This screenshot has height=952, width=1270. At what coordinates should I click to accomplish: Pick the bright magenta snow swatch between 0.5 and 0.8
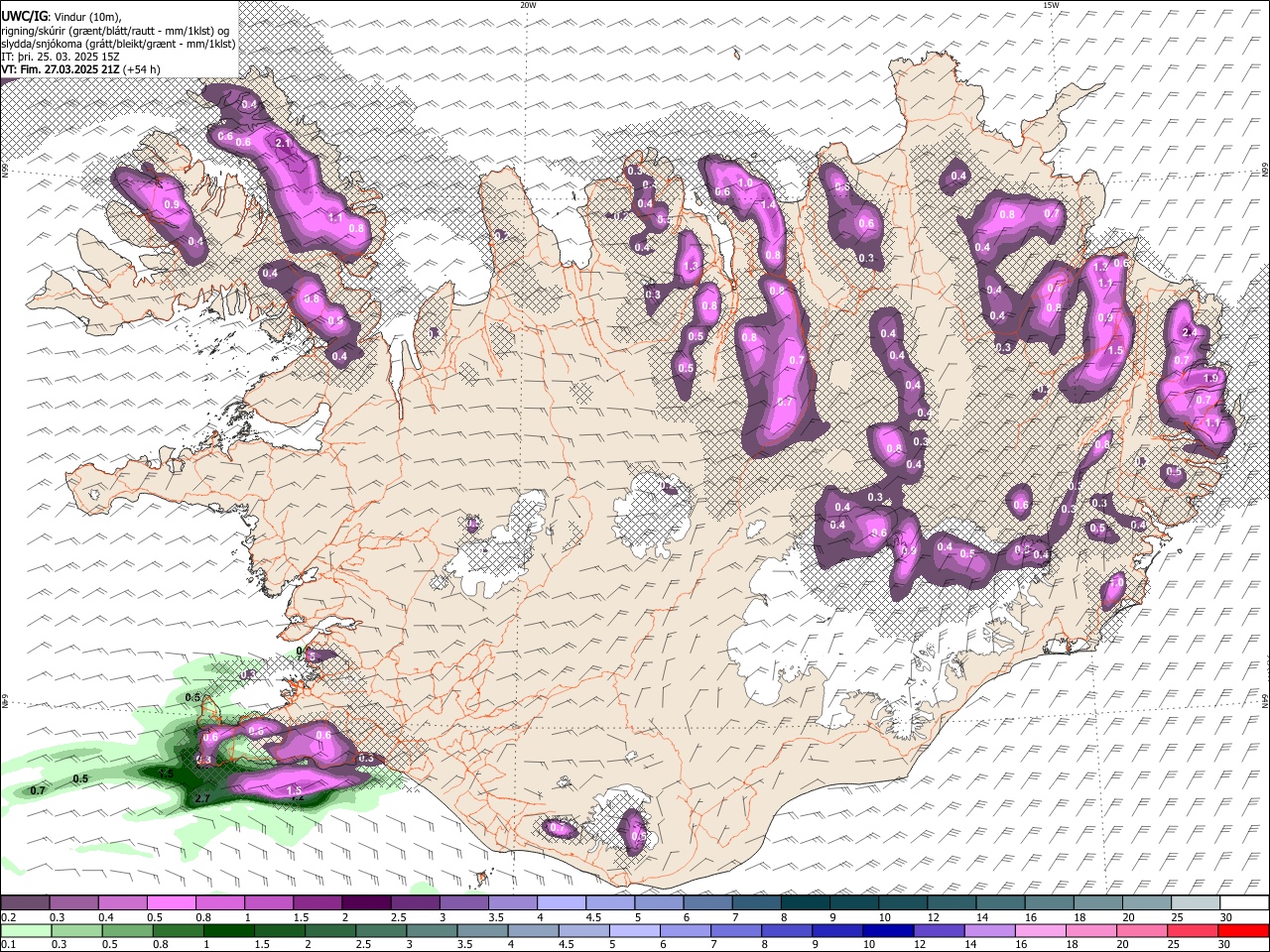coord(171,902)
